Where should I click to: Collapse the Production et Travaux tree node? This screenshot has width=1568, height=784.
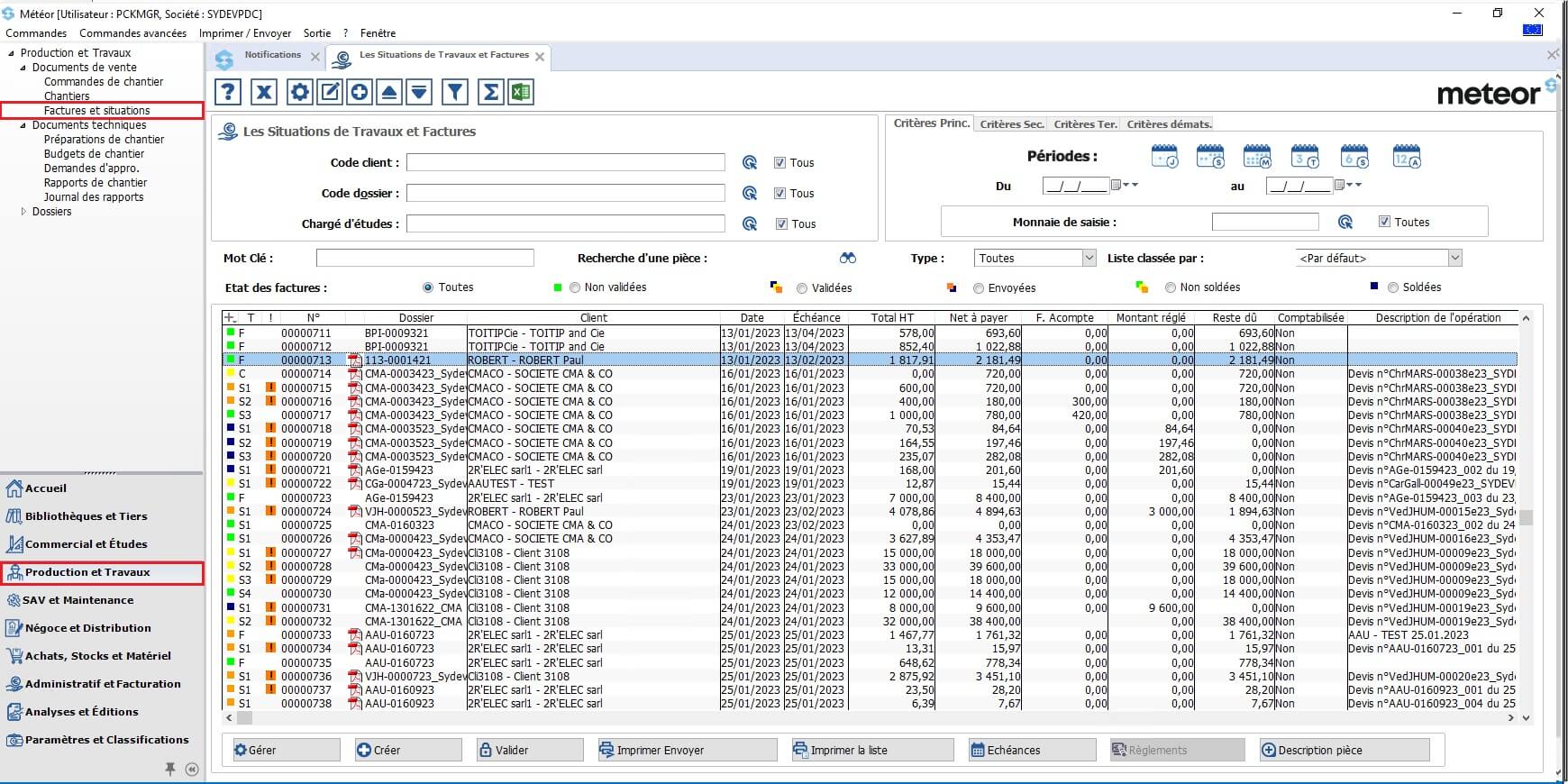tap(10, 53)
